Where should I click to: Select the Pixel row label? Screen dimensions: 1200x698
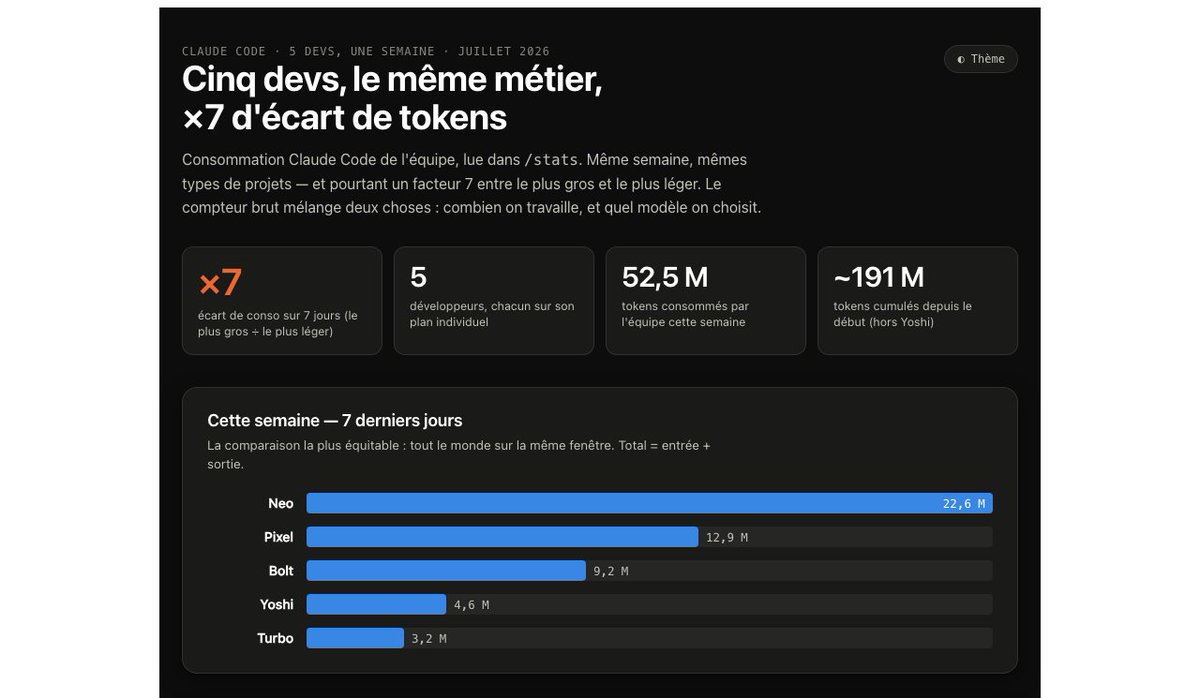point(279,537)
